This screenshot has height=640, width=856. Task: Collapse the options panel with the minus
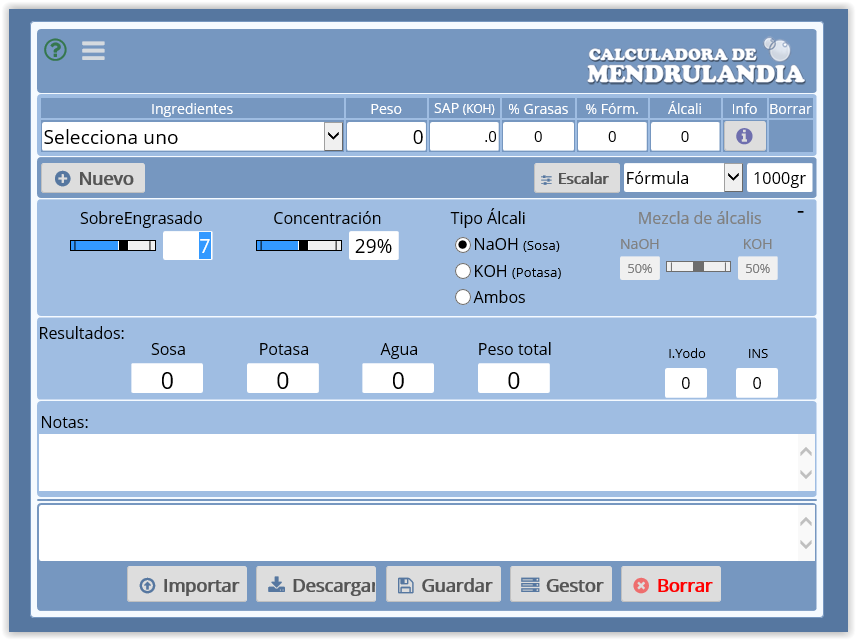click(x=800, y=212)
